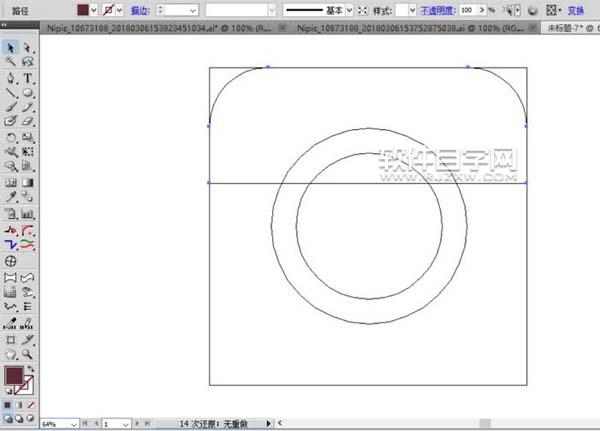Click the 描边 stroke panel link
The image size is (600, 431).
[x=140, y=9]
